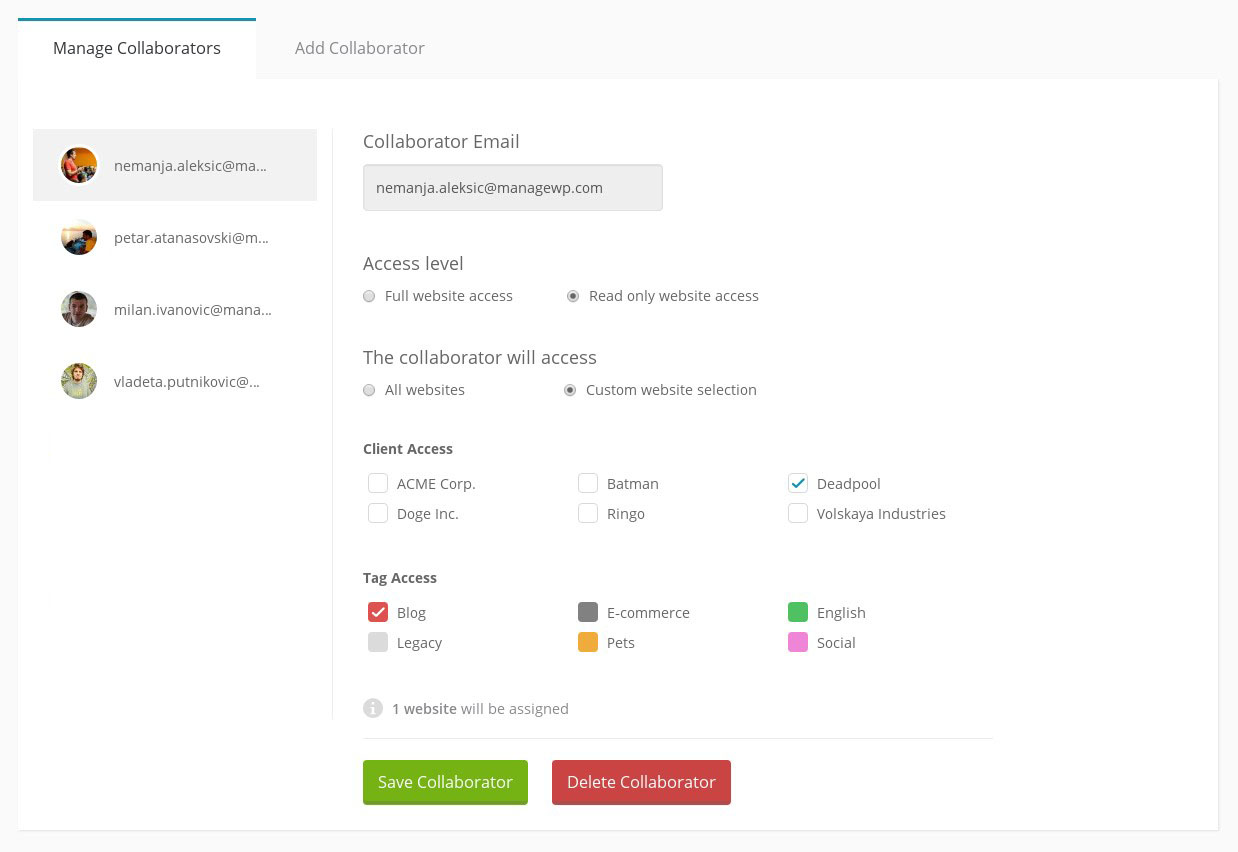The height and width of the screenshot is (852, 1238).
Task: Select Full website access radio button
Action: (369, 296)
